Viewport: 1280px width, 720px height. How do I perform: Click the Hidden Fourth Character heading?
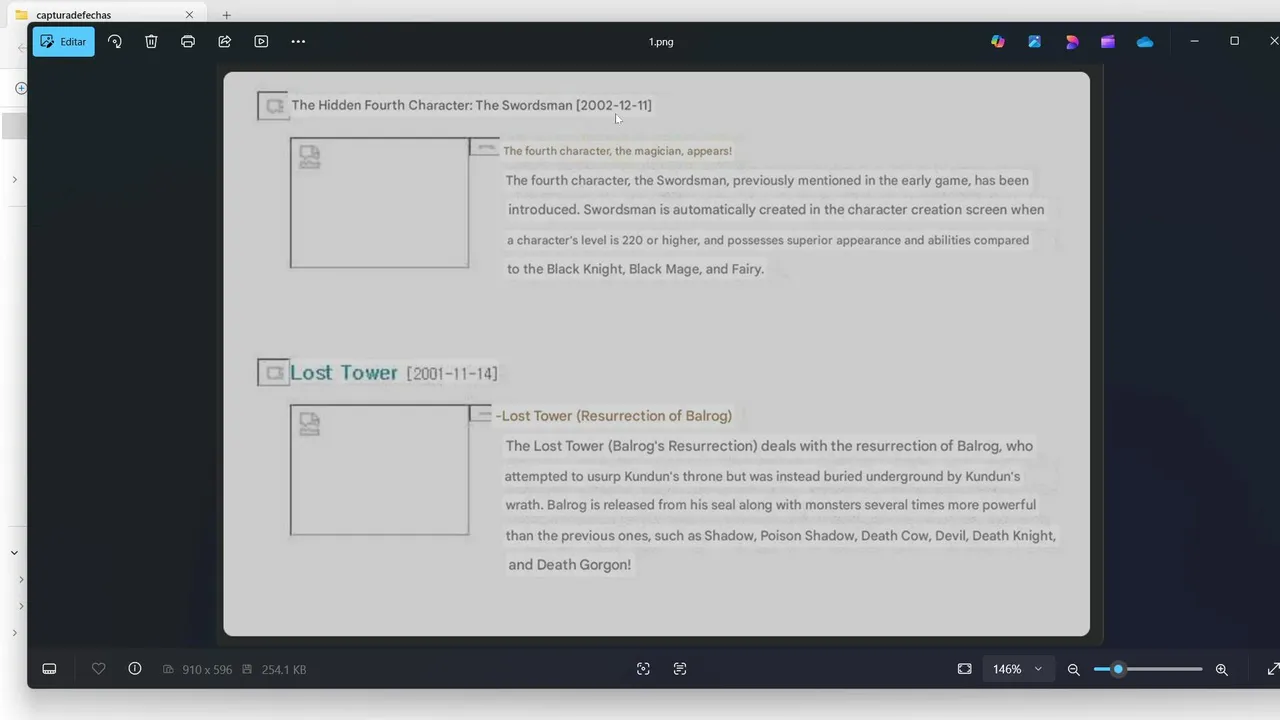(471, 105)
